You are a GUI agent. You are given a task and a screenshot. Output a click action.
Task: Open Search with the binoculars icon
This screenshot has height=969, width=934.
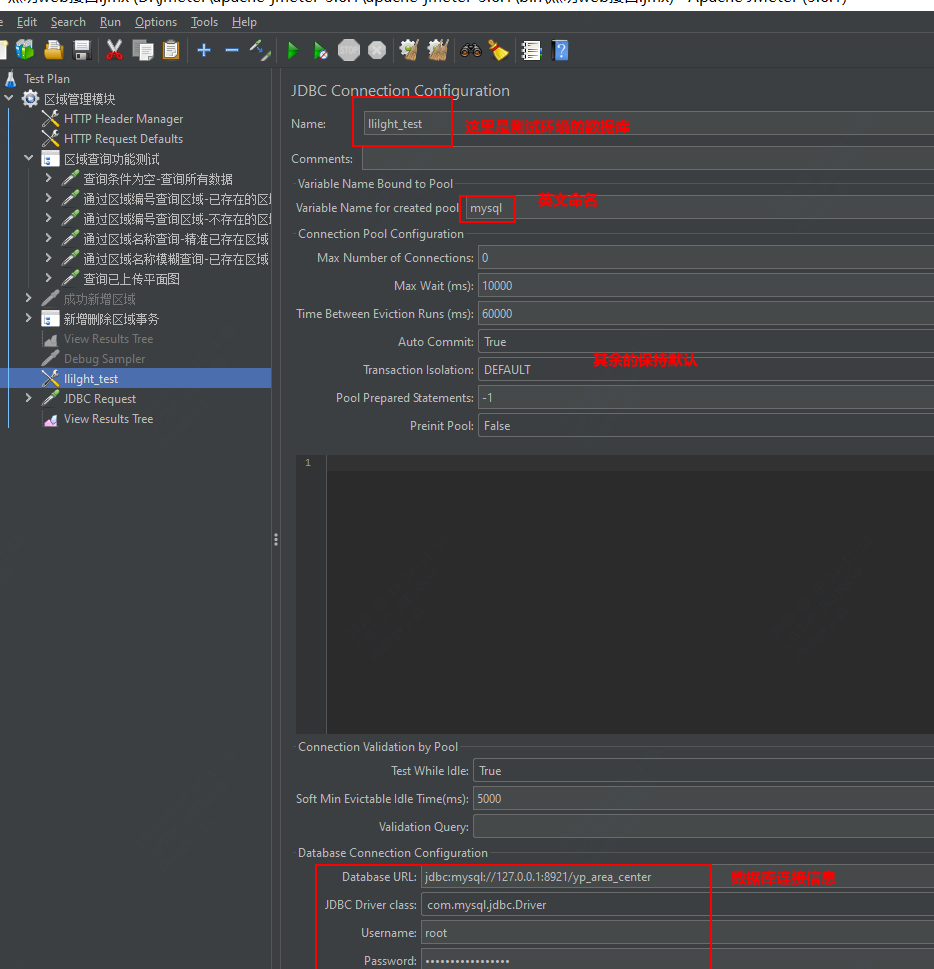pyautogui.click(x=470, y=50)
